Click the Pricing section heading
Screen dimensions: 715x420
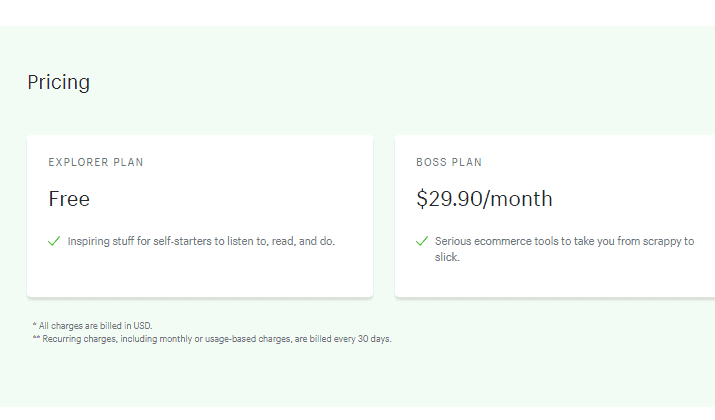click(58, 83)
